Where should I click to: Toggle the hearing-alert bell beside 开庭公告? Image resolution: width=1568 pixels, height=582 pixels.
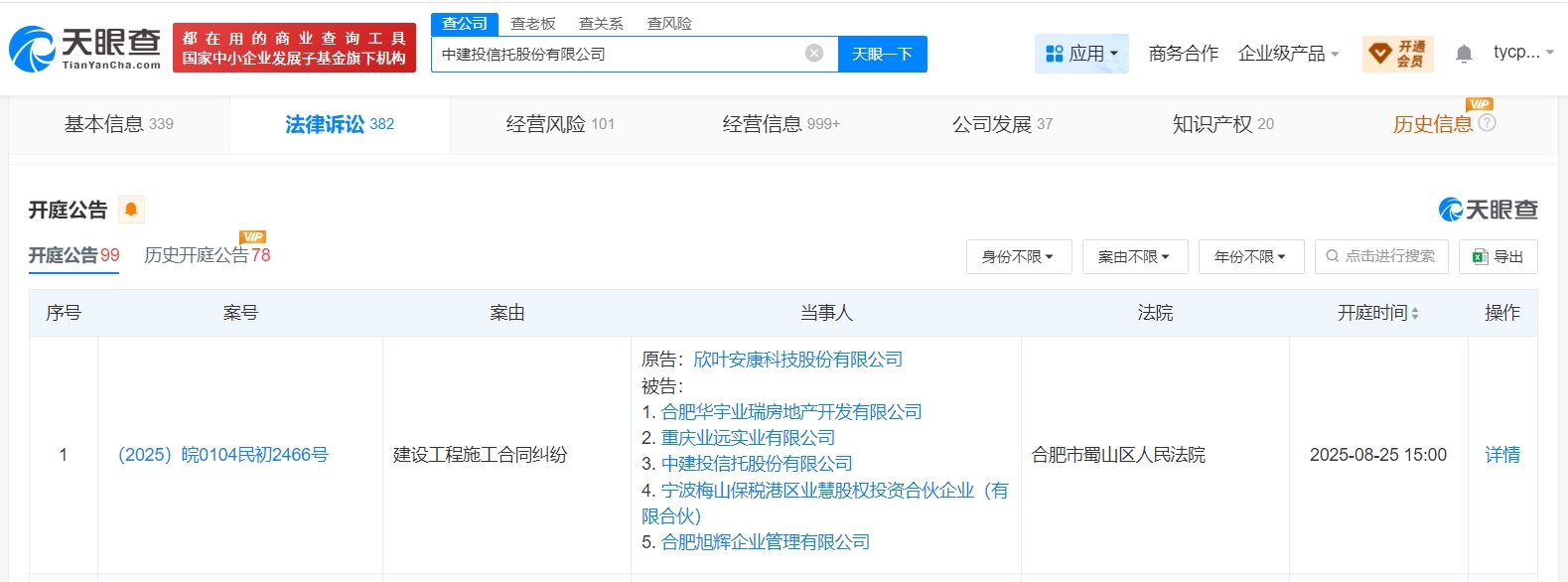click(x=131, y=210)
